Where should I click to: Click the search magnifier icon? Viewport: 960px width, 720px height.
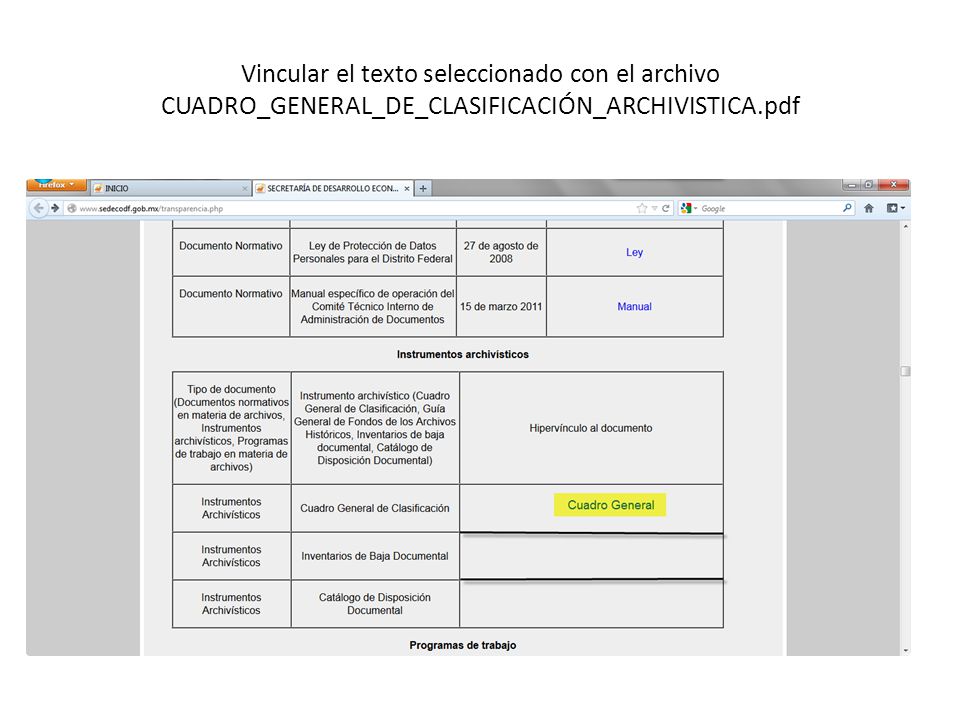(x=847, y=208)
